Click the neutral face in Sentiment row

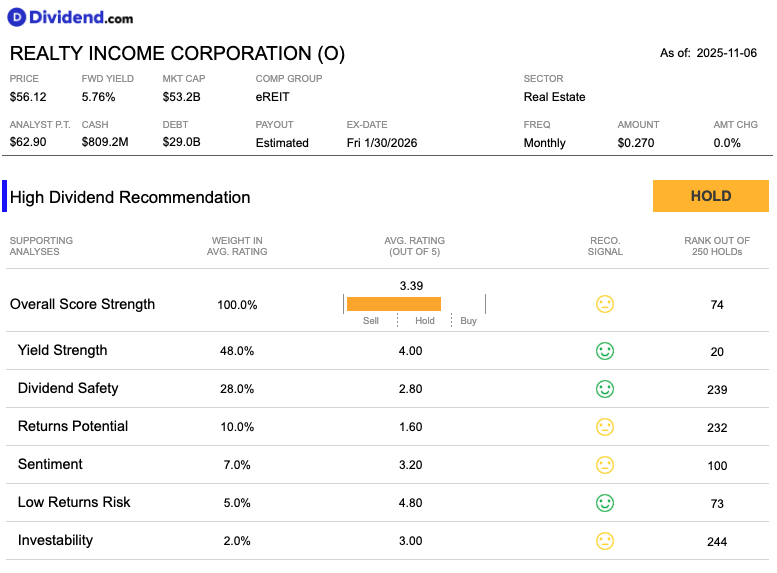coord(605,465)
